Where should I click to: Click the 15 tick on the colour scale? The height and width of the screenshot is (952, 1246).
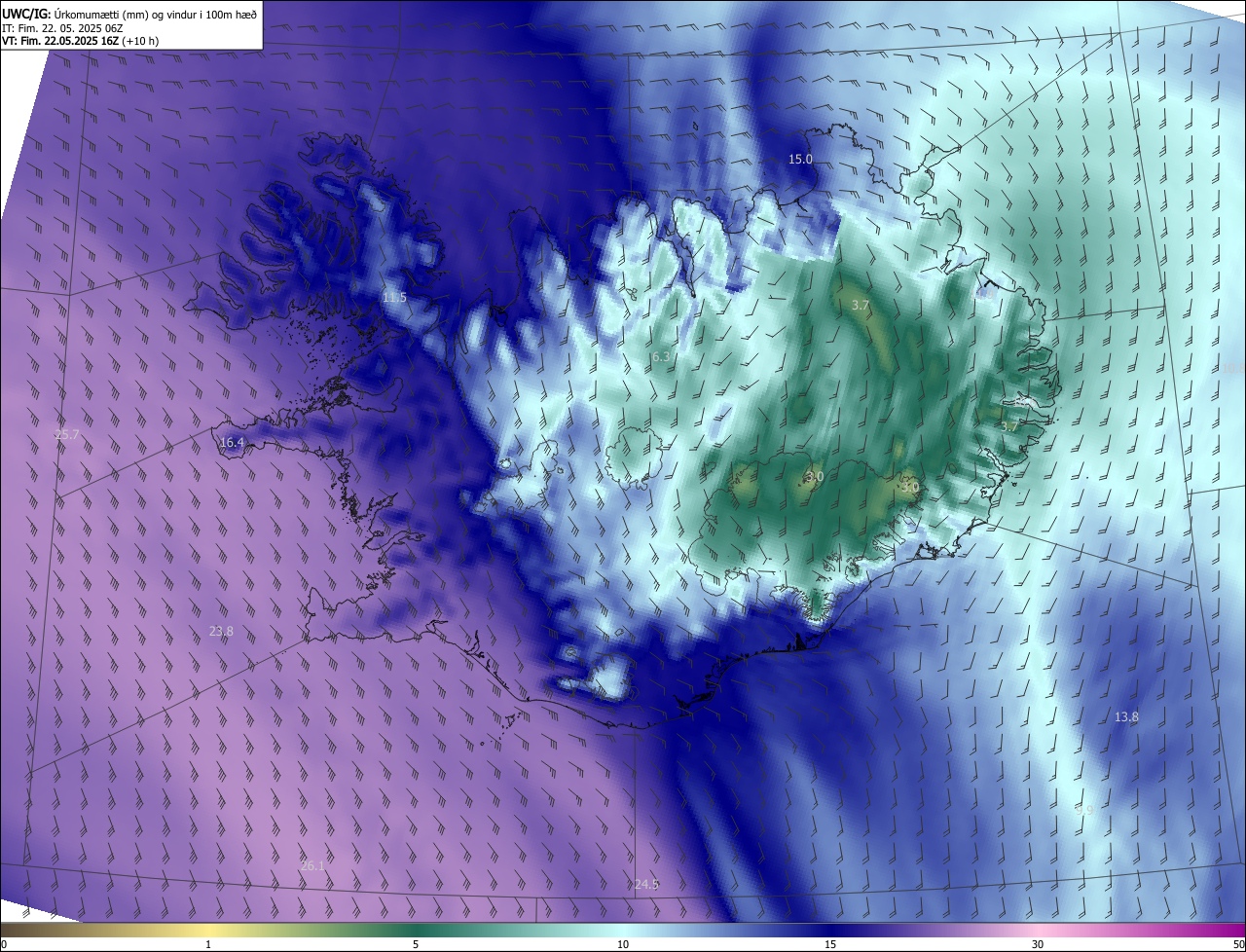830,944
